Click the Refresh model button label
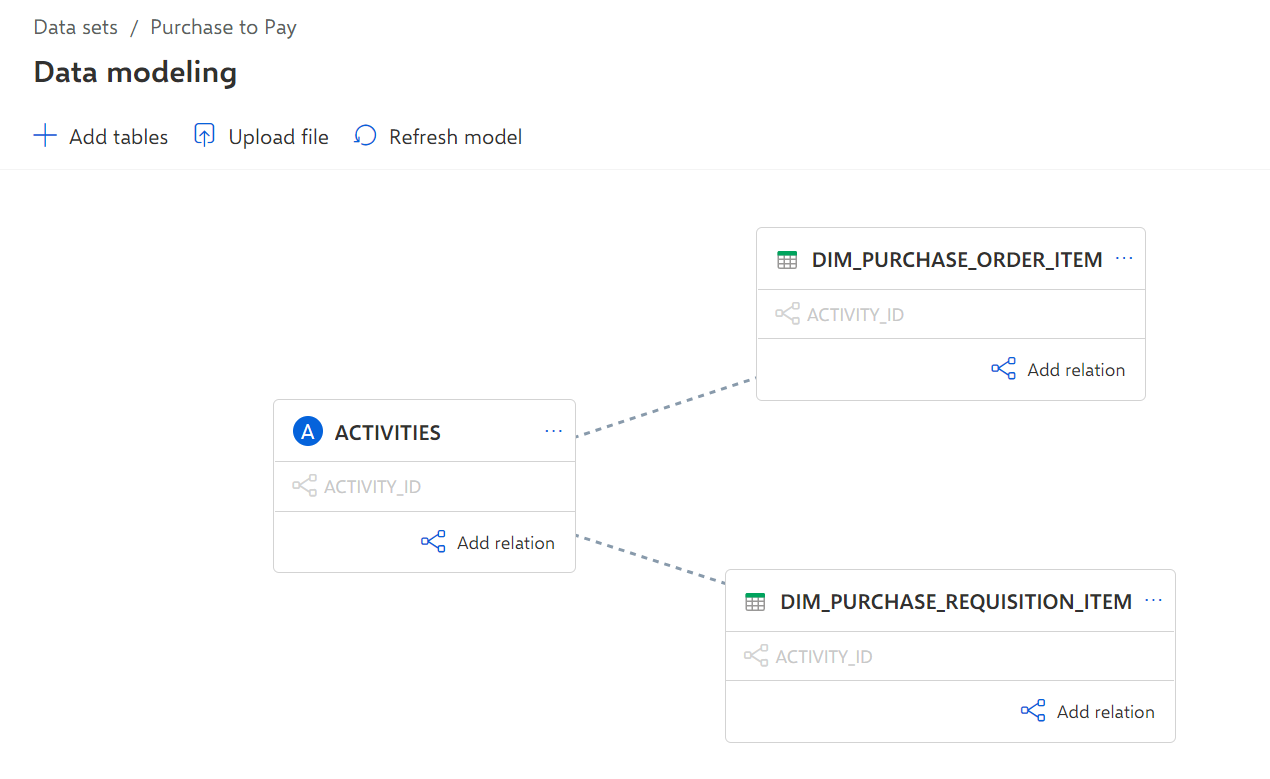The height and width of the screenshot is (779, 1270). [x=455, y=137]
